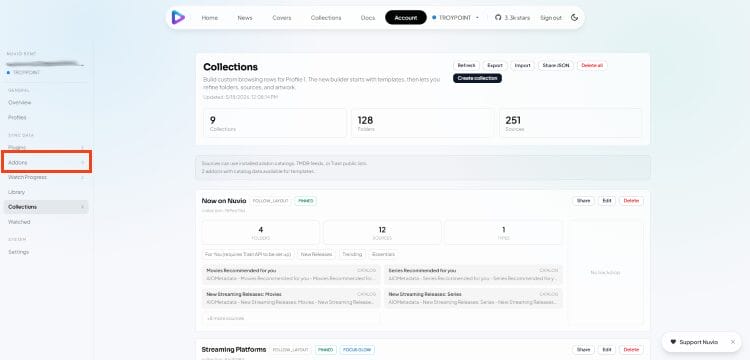Open Overview in the sidebar
This screenshot has height=360, width=750.
pos(46,102)
